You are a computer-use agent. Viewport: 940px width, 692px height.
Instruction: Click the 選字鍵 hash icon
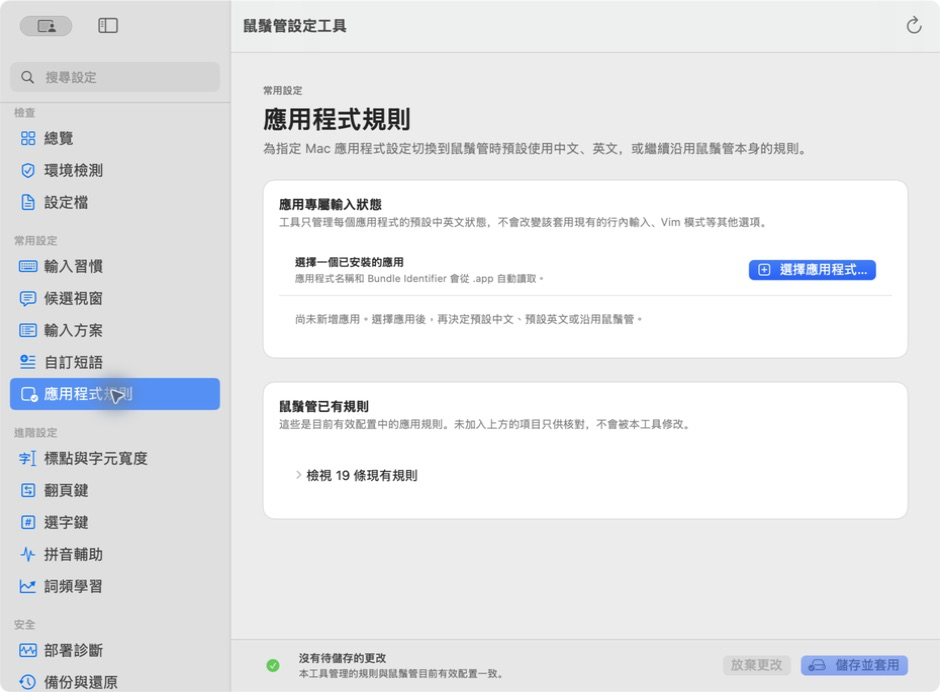pyautogui.click(x=28, y=522)
